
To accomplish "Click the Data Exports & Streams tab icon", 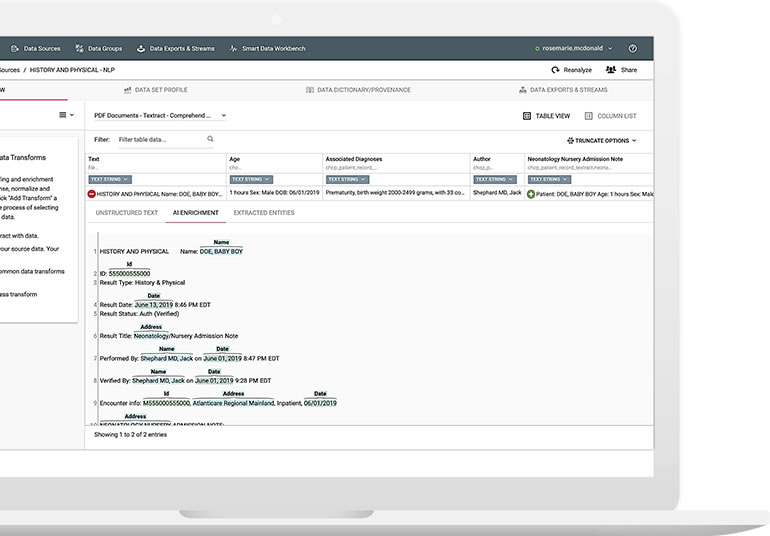I will coord(522,90).
